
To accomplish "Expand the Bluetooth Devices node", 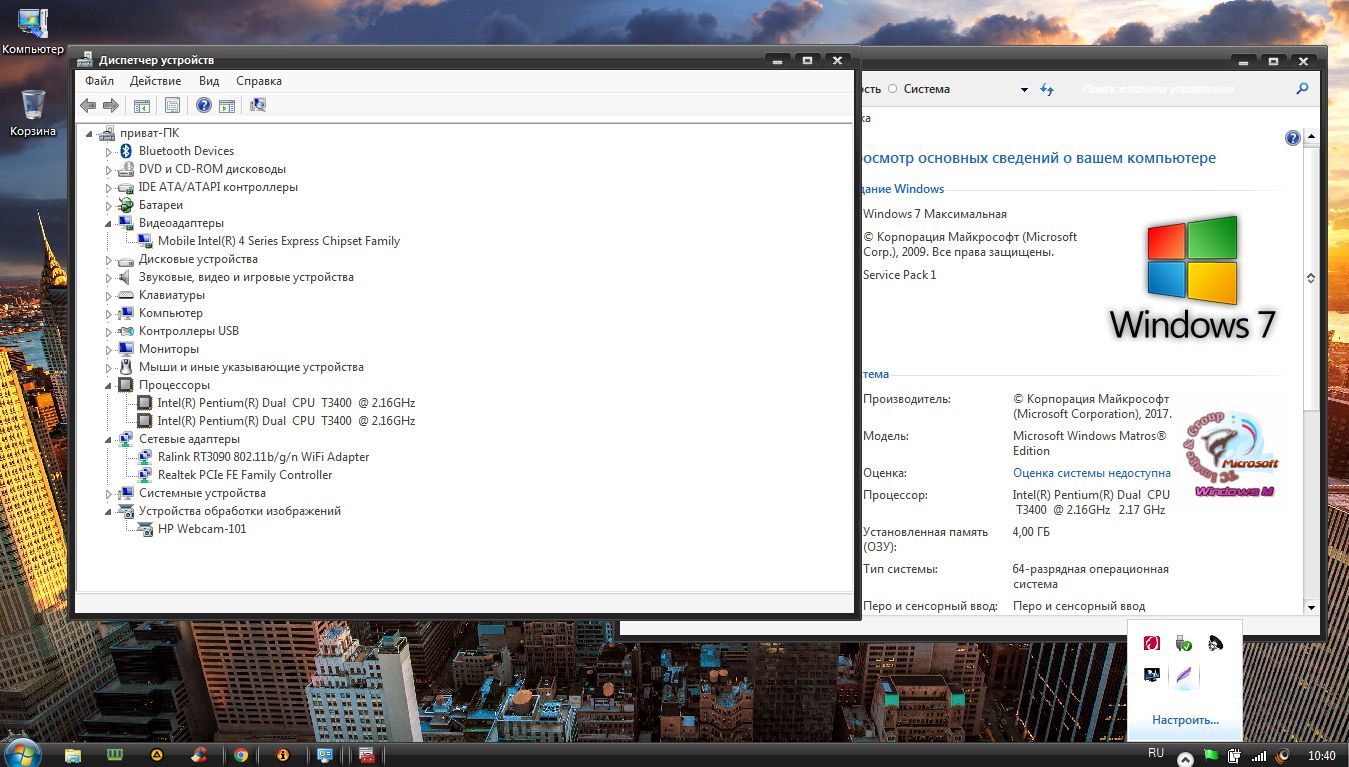I will (x=109, y=151).
